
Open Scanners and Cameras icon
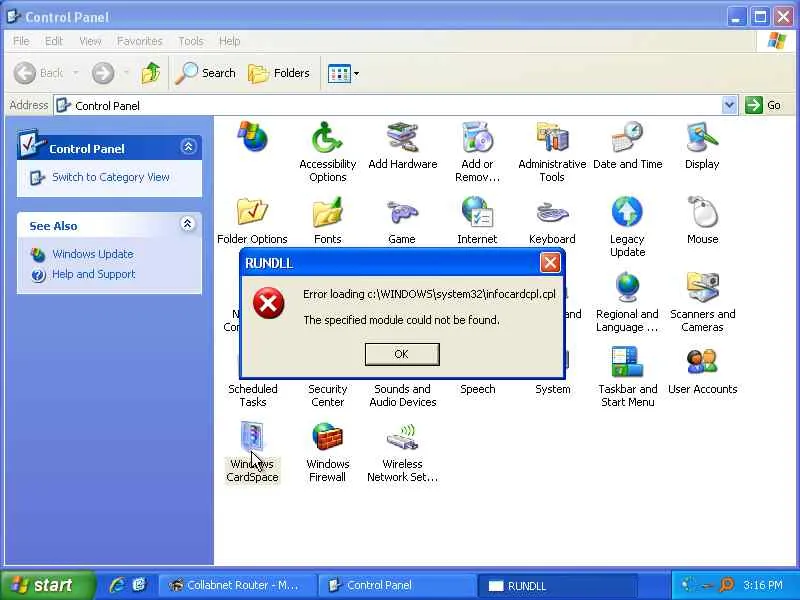click(702, 302)
